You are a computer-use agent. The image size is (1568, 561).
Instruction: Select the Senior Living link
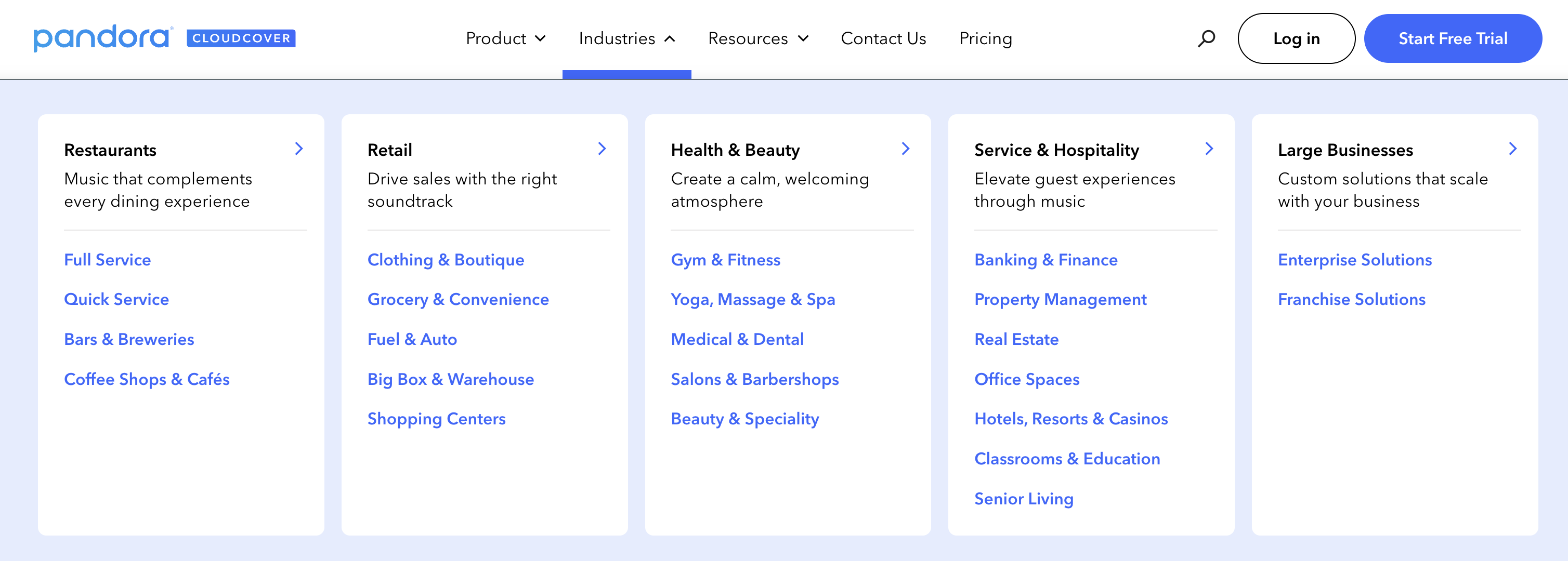tap(1023, 498)
